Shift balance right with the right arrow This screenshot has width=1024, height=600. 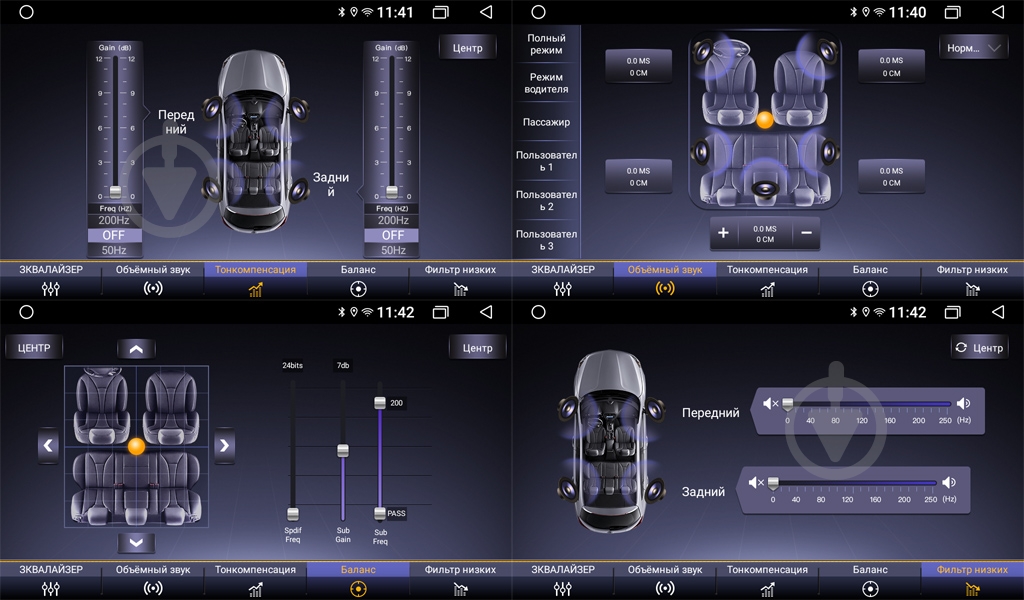point(224,446)
